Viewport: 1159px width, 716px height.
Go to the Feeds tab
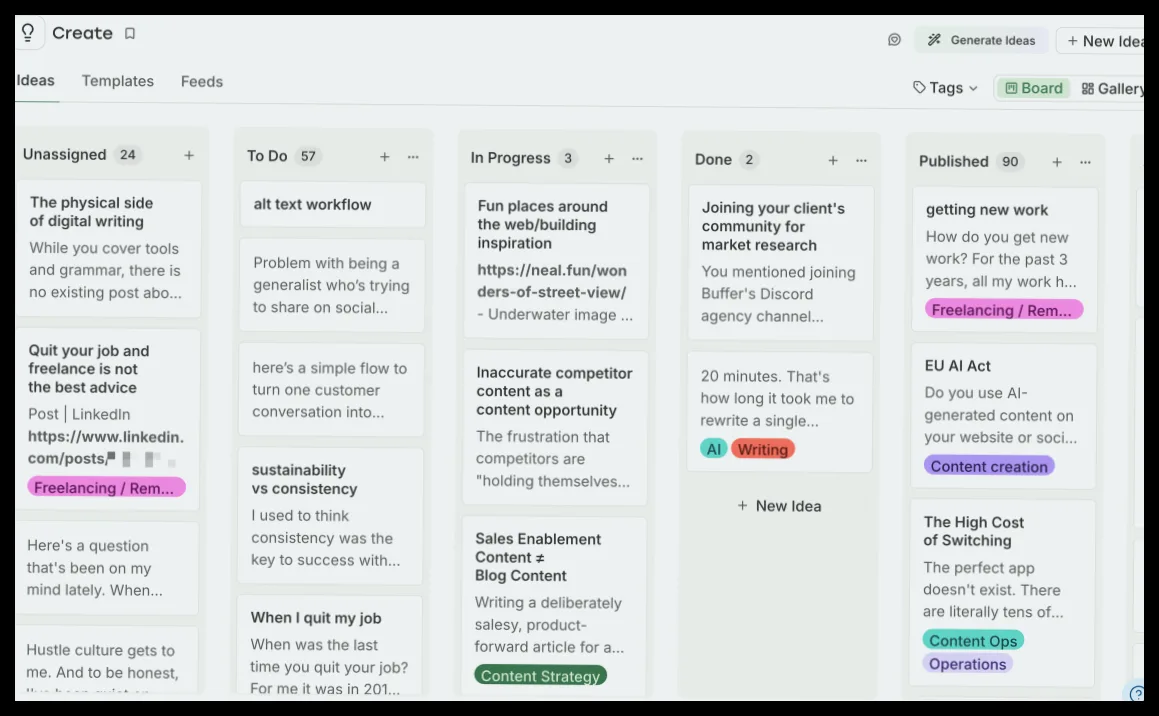click(202, 81)
